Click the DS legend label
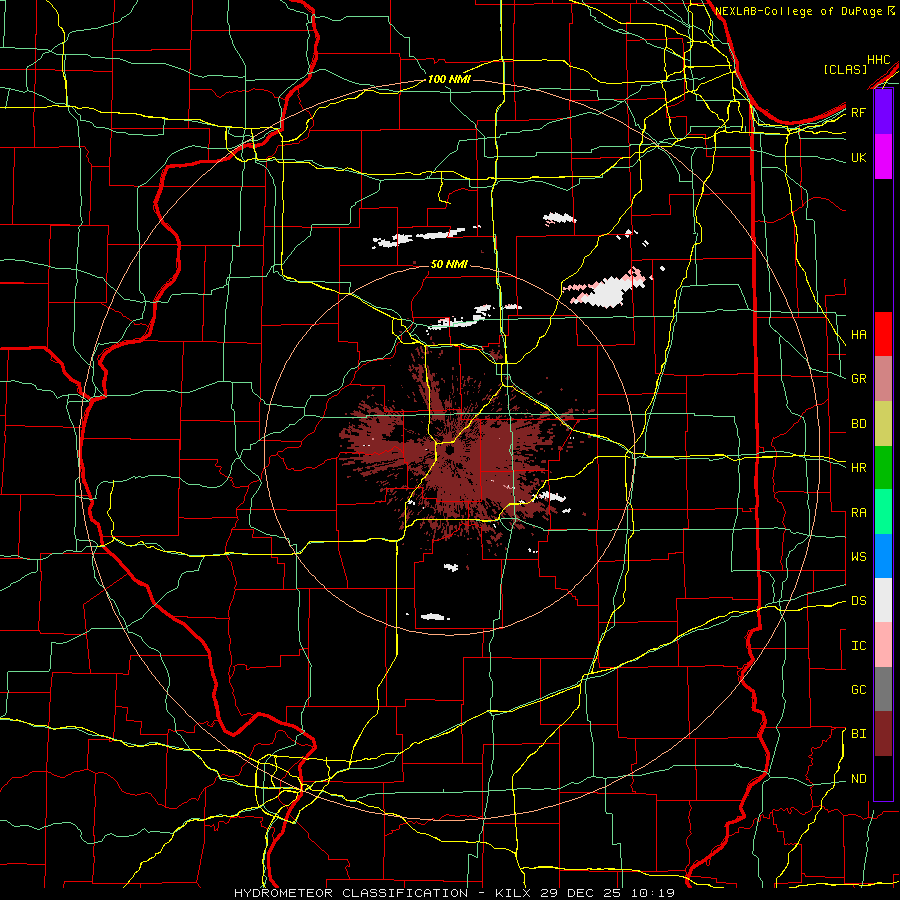The image size is (900, 900). pos(859,600)
